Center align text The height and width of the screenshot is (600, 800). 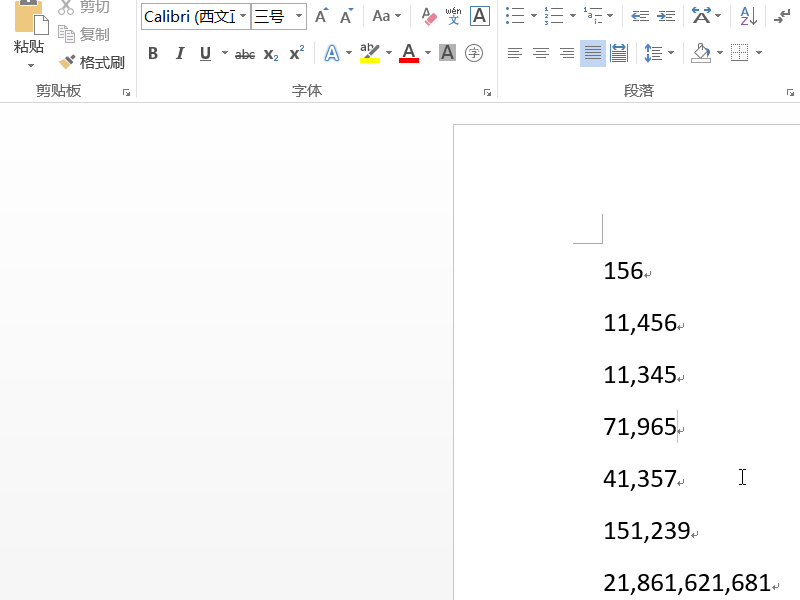pyautogui.click(x=541, y=53)
